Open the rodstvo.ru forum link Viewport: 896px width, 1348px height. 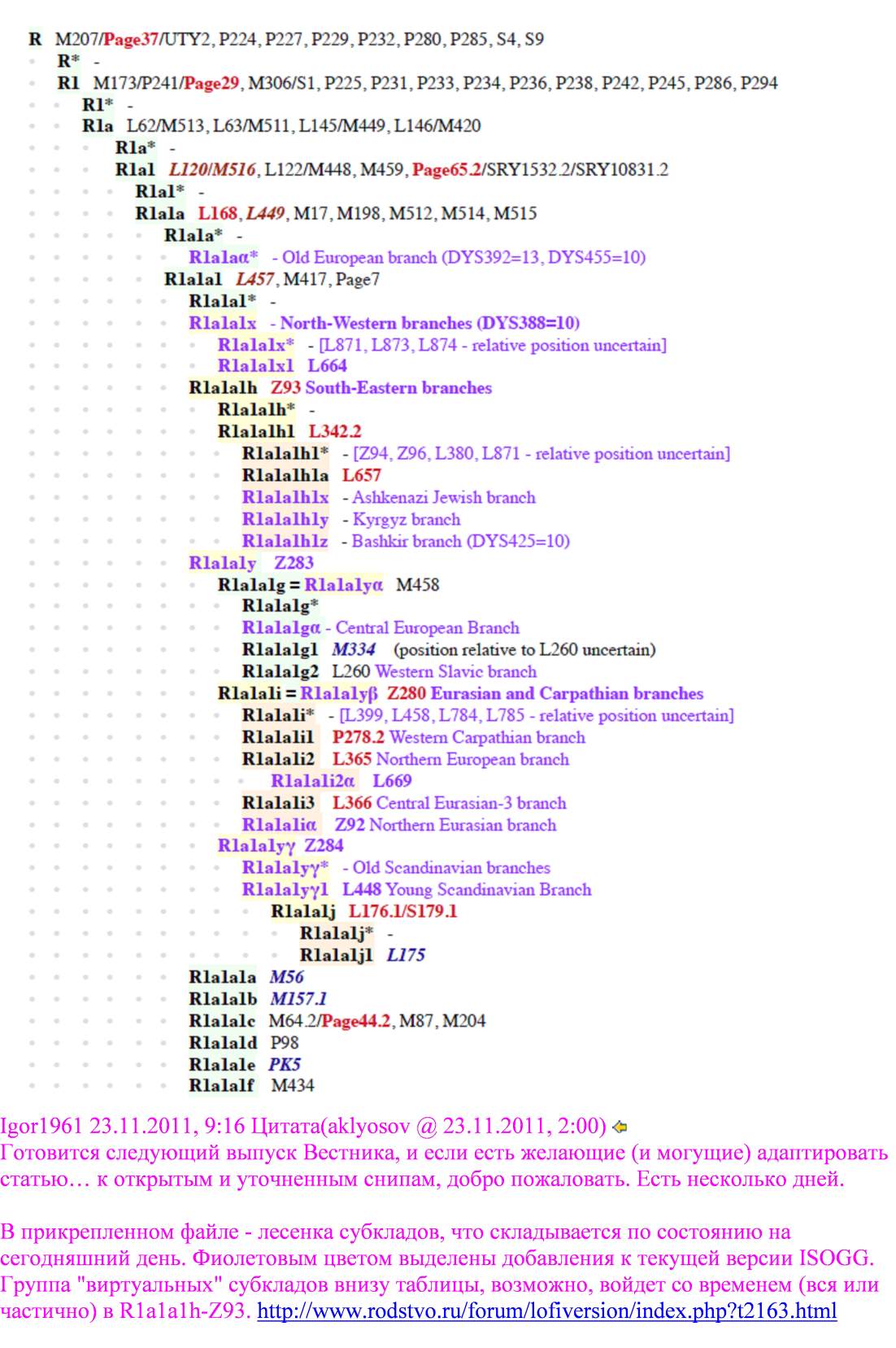coord(546,1311)
